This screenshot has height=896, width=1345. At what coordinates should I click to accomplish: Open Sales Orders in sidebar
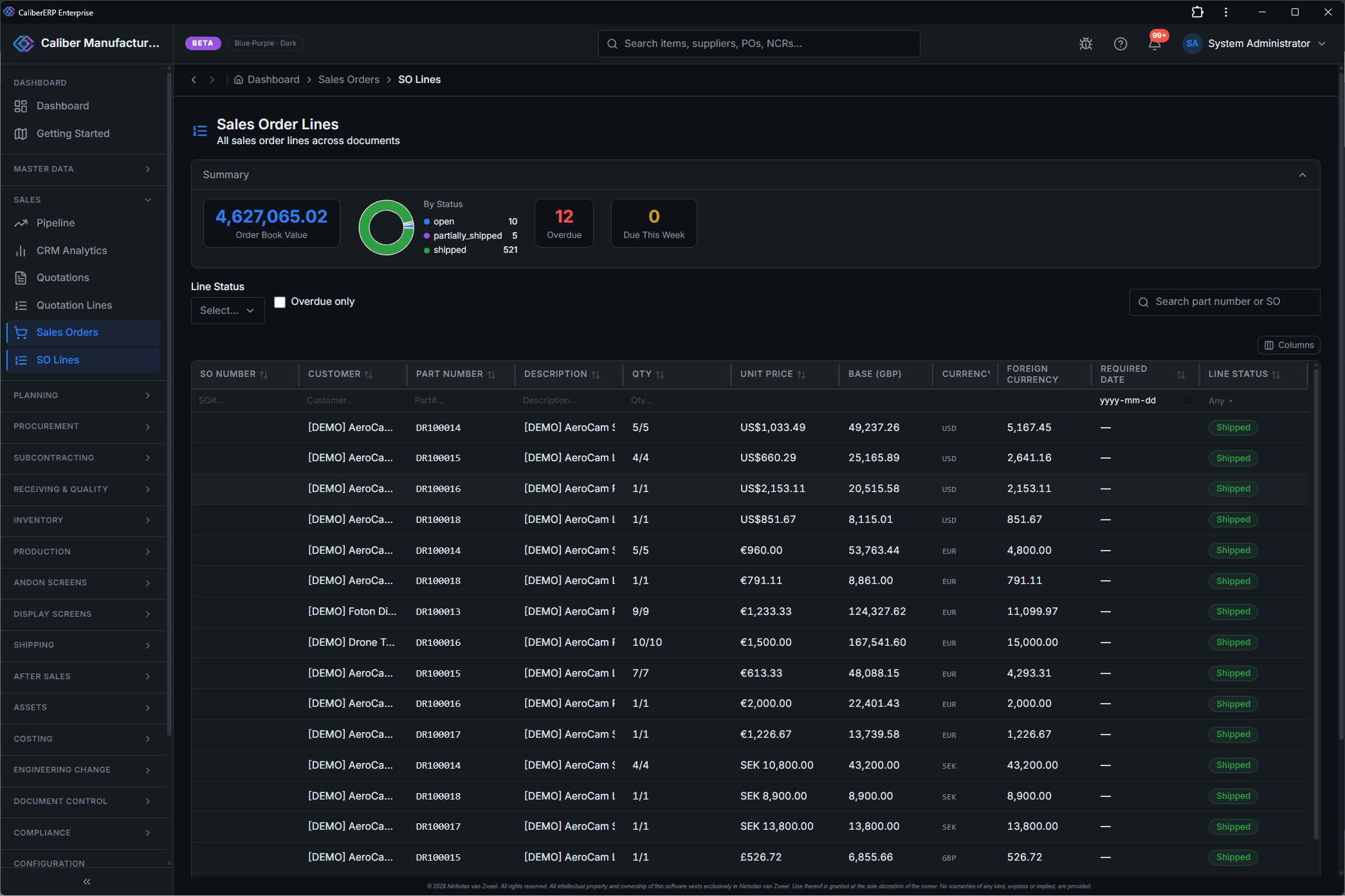[84, 333]
